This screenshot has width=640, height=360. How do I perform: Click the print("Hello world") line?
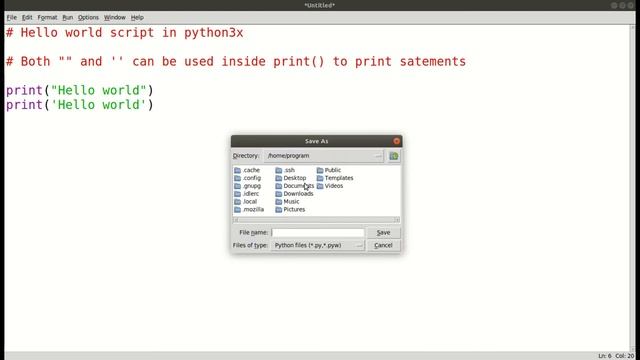point(80,90)
